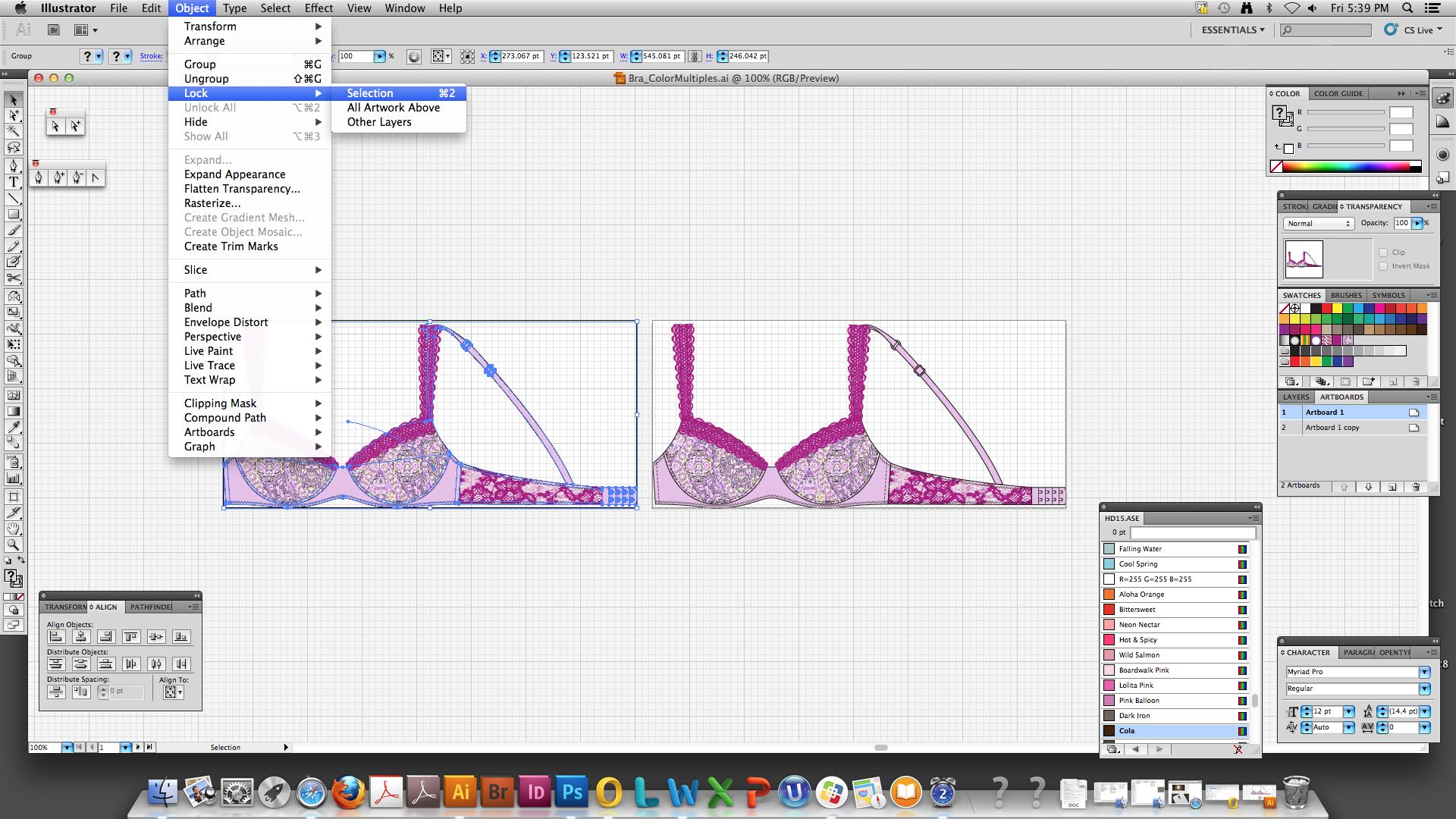The height and width of the screenshot is (819, 1456).
Task: Click Vertical Distribute Center icon
Action: pyautogui.click(x=80, y=664)
